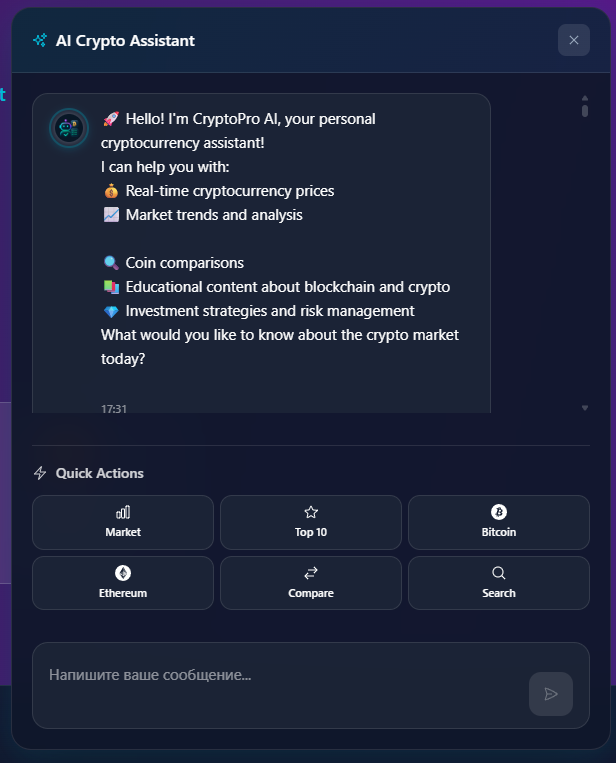Click the 17:31 message timestamp

(114, 408)
